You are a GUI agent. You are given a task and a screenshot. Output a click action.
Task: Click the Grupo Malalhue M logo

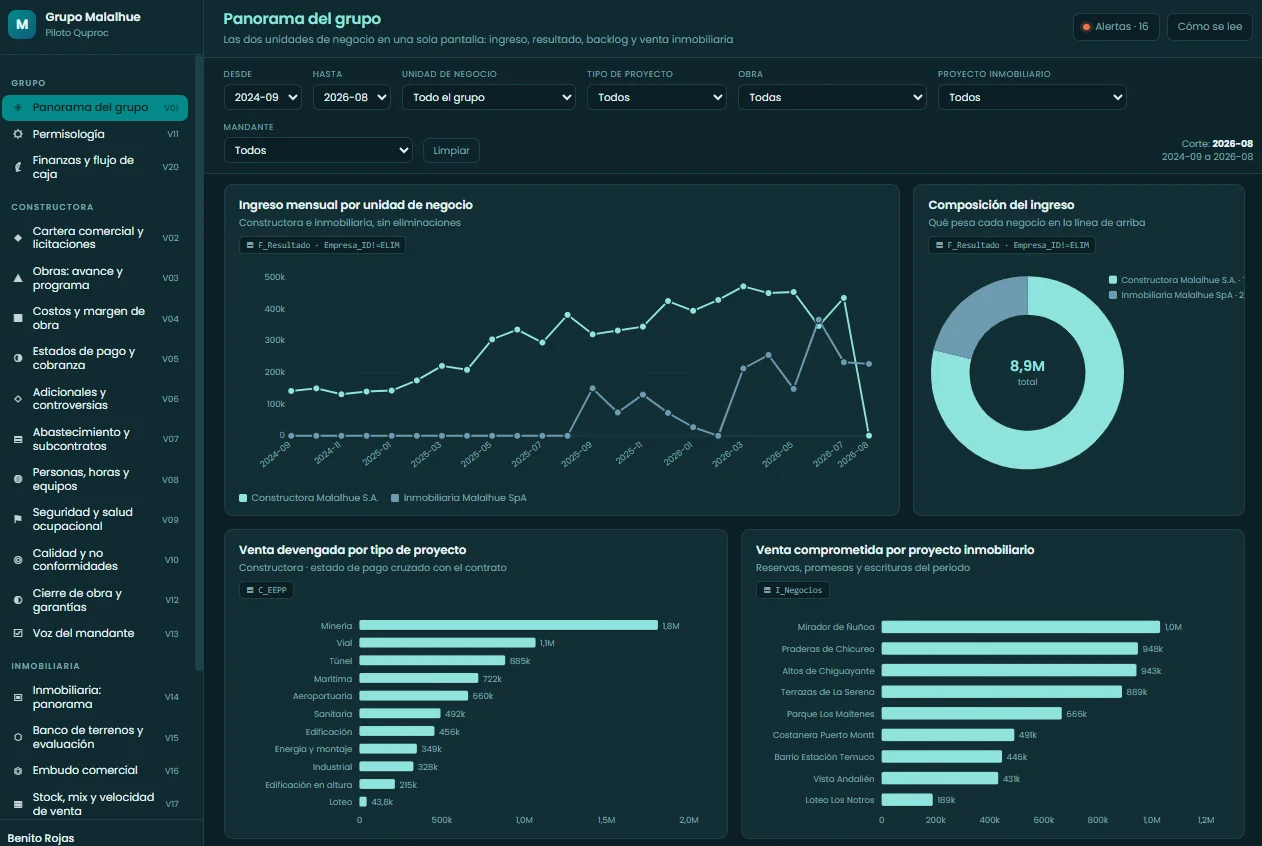click(x=22, y=24)
